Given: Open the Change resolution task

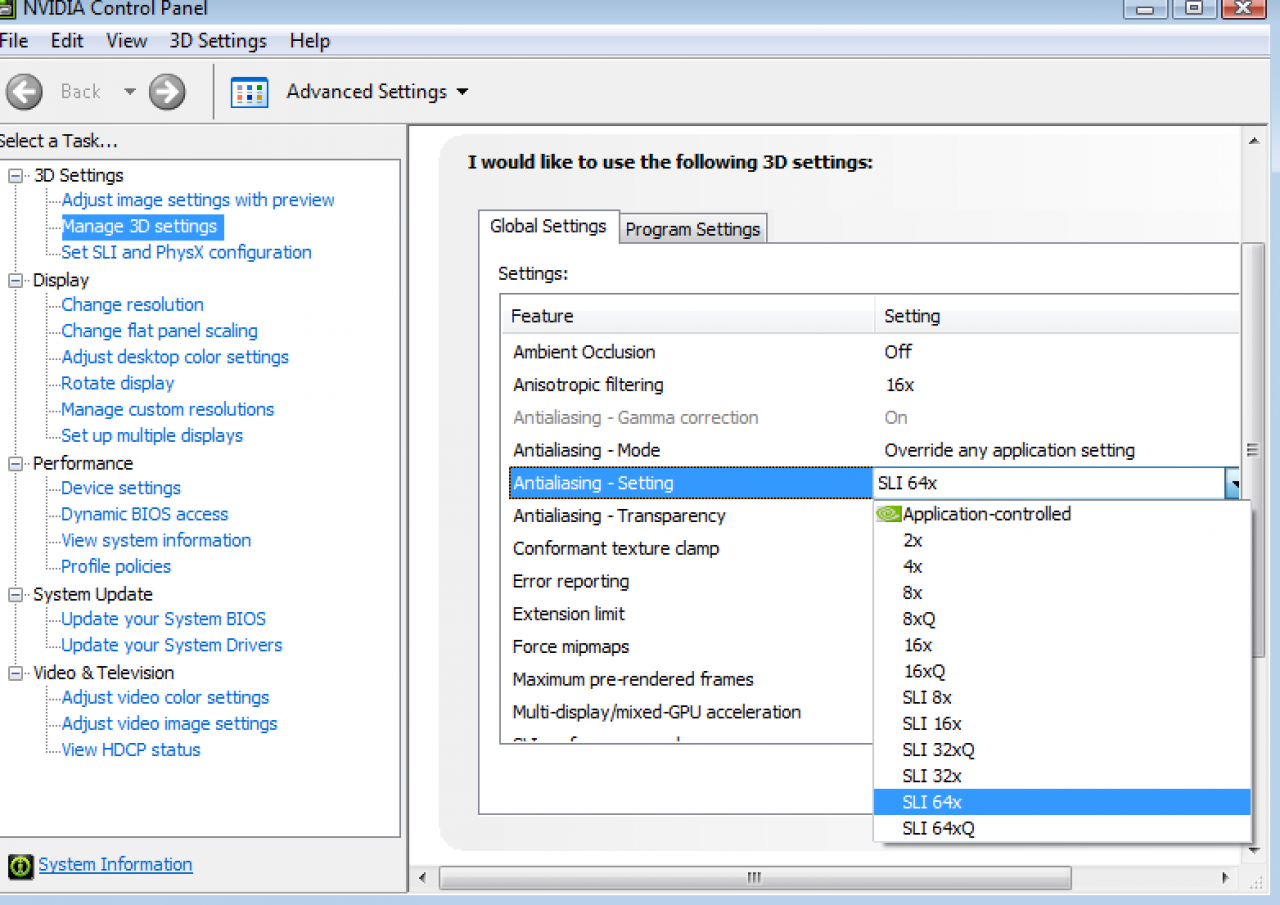Looking at the screenshot, I should coord(132,305).
